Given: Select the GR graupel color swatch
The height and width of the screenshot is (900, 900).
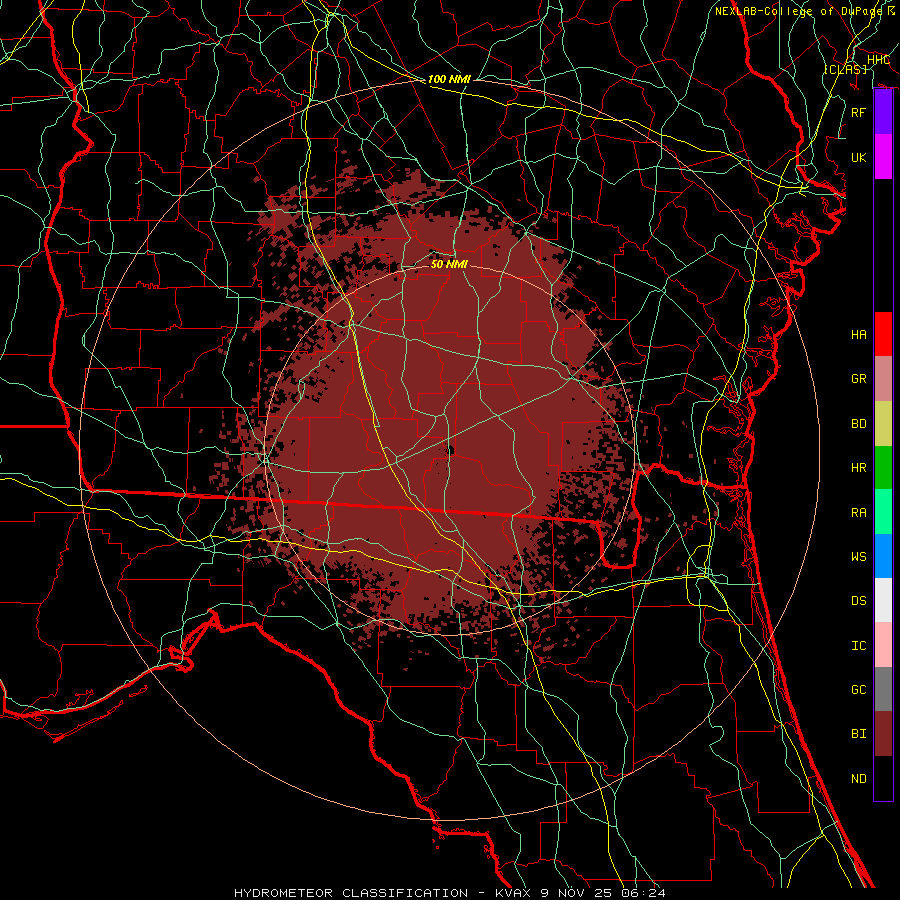Looking at the screenshot, I should [x=883, y=379].
